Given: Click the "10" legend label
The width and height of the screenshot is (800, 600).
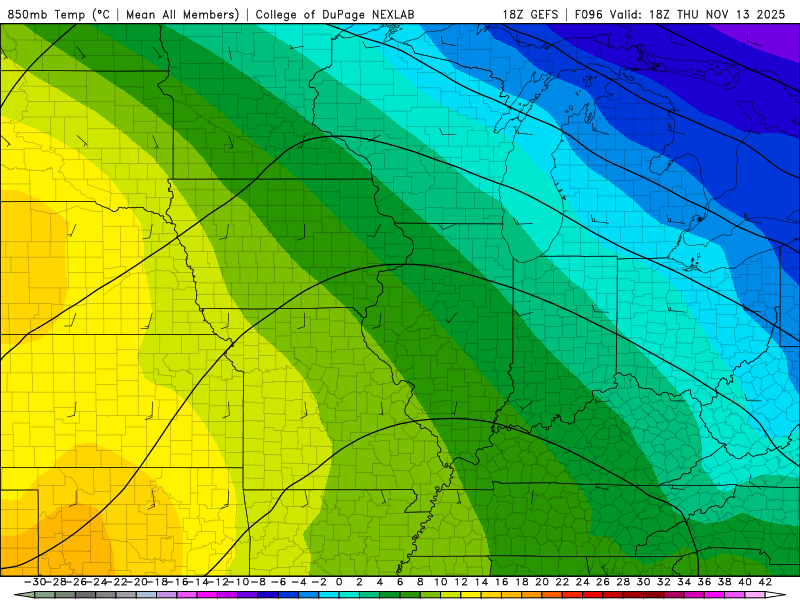Looking at the screenshot, I should pos(441,582).
